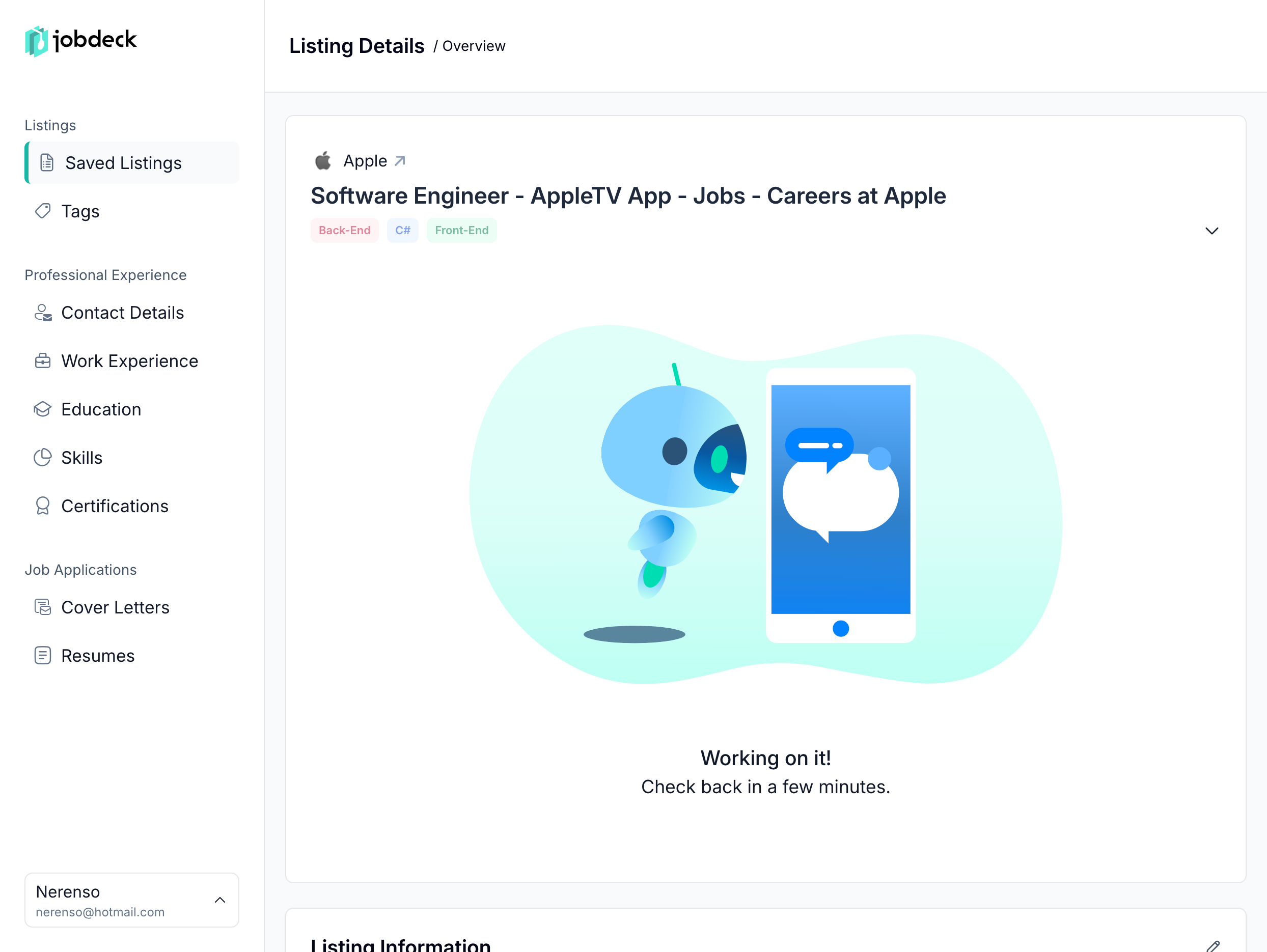Screen dimensions: 1267x952
Task: Click the robot and phone illustration
Action: tap(766, 504)
